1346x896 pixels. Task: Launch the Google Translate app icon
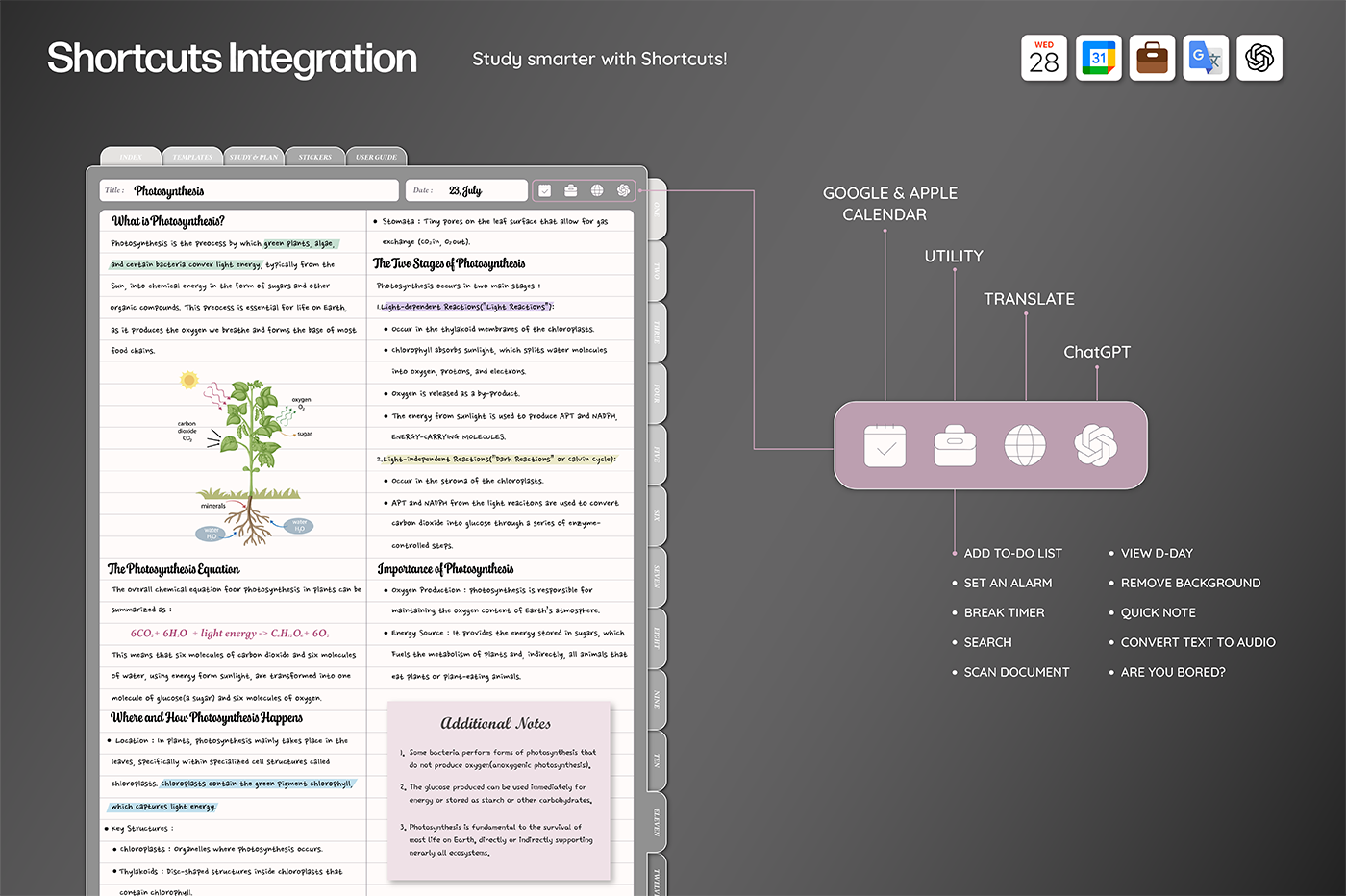(x=1206, y=59)
